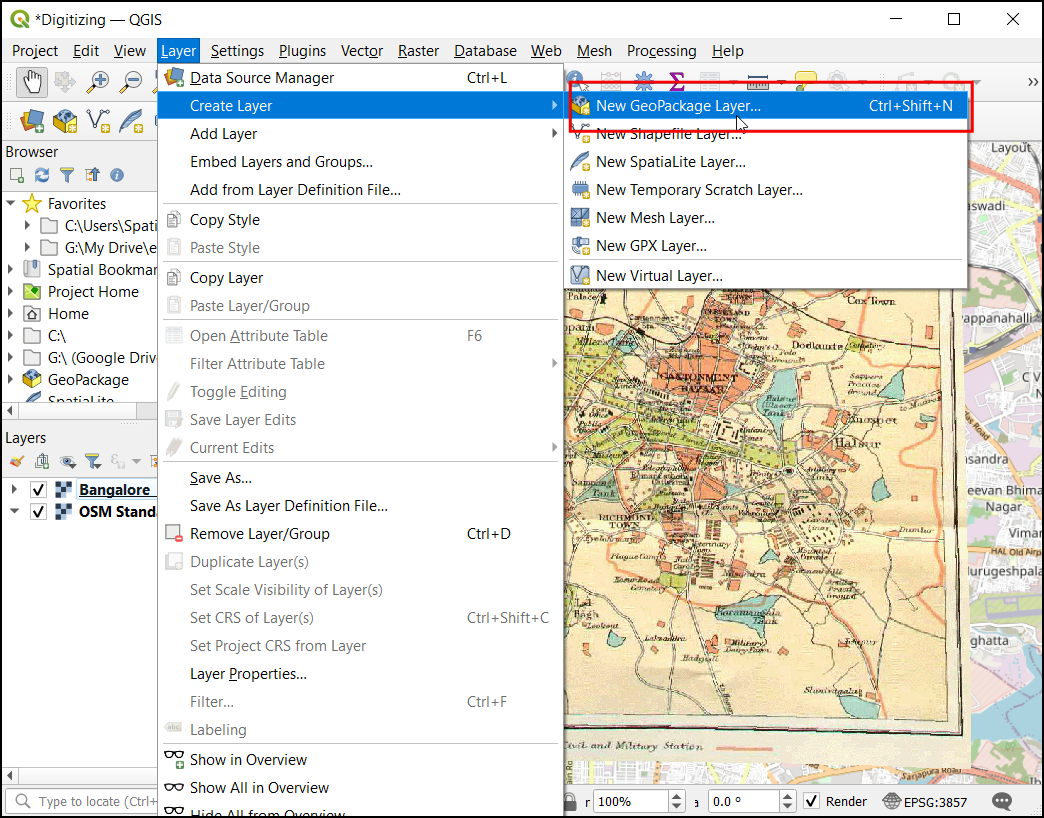Open the Layer Styling panel brush icon
The width and height of the screenshot is (1044, 818).
[x=17, y=461]
